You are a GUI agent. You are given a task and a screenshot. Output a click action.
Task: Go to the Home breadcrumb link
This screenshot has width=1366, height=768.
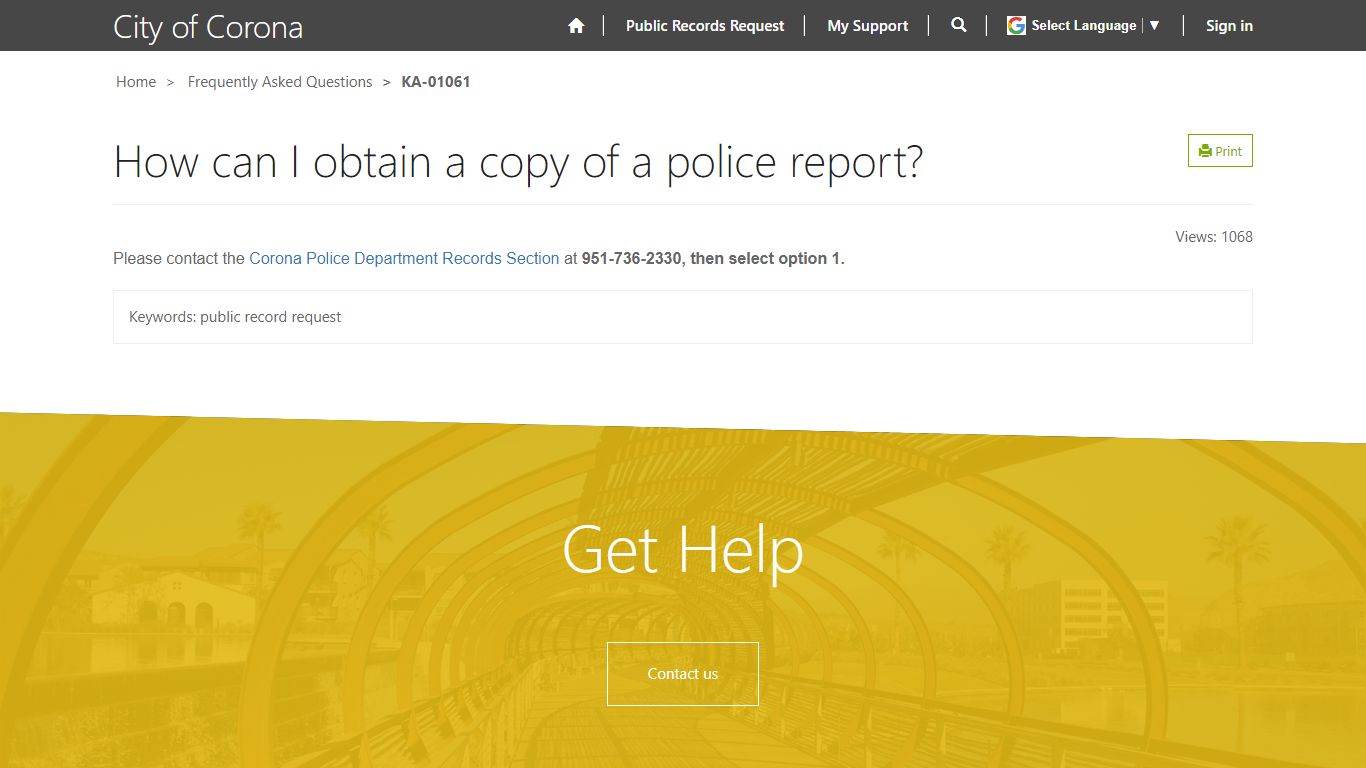136,82
